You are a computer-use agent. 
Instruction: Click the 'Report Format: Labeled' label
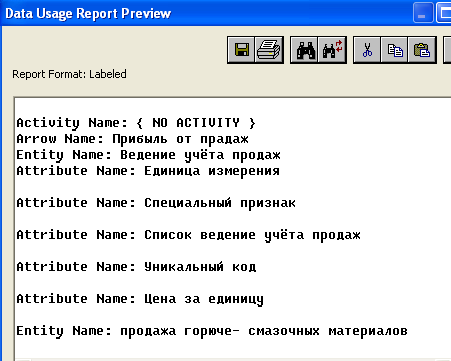pos(69,74)
